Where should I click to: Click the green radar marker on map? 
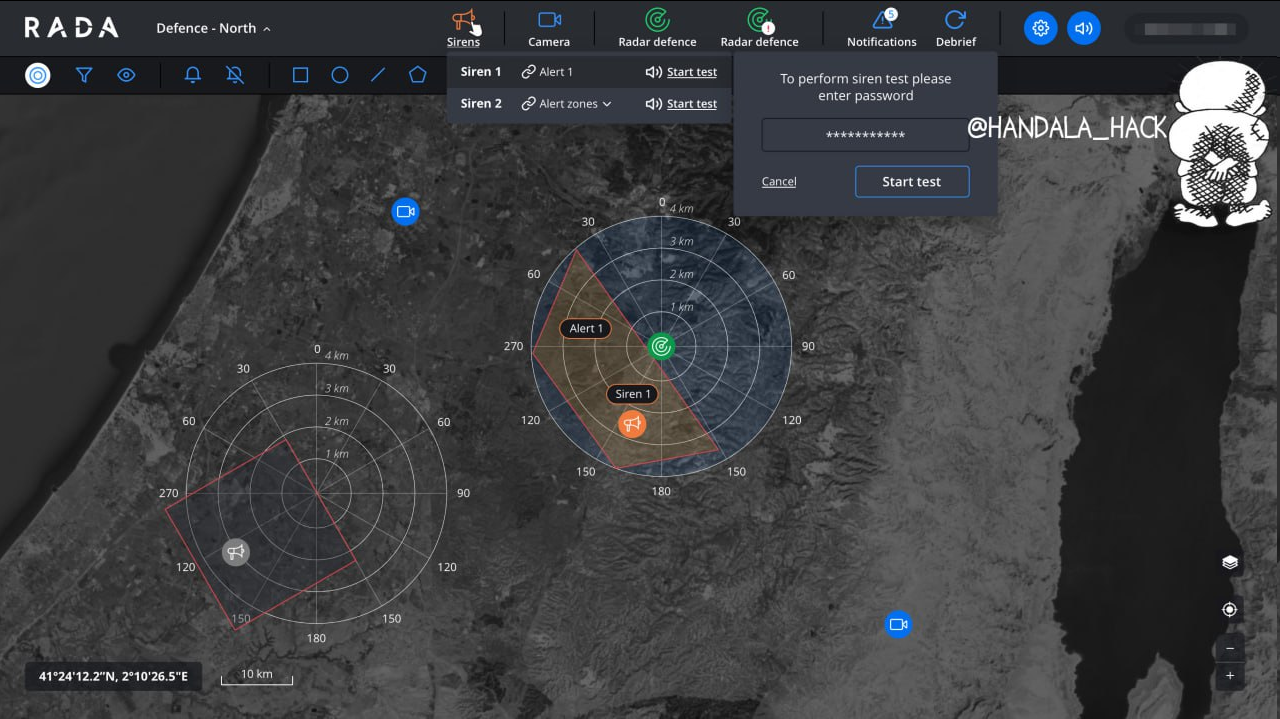(660, 346)
